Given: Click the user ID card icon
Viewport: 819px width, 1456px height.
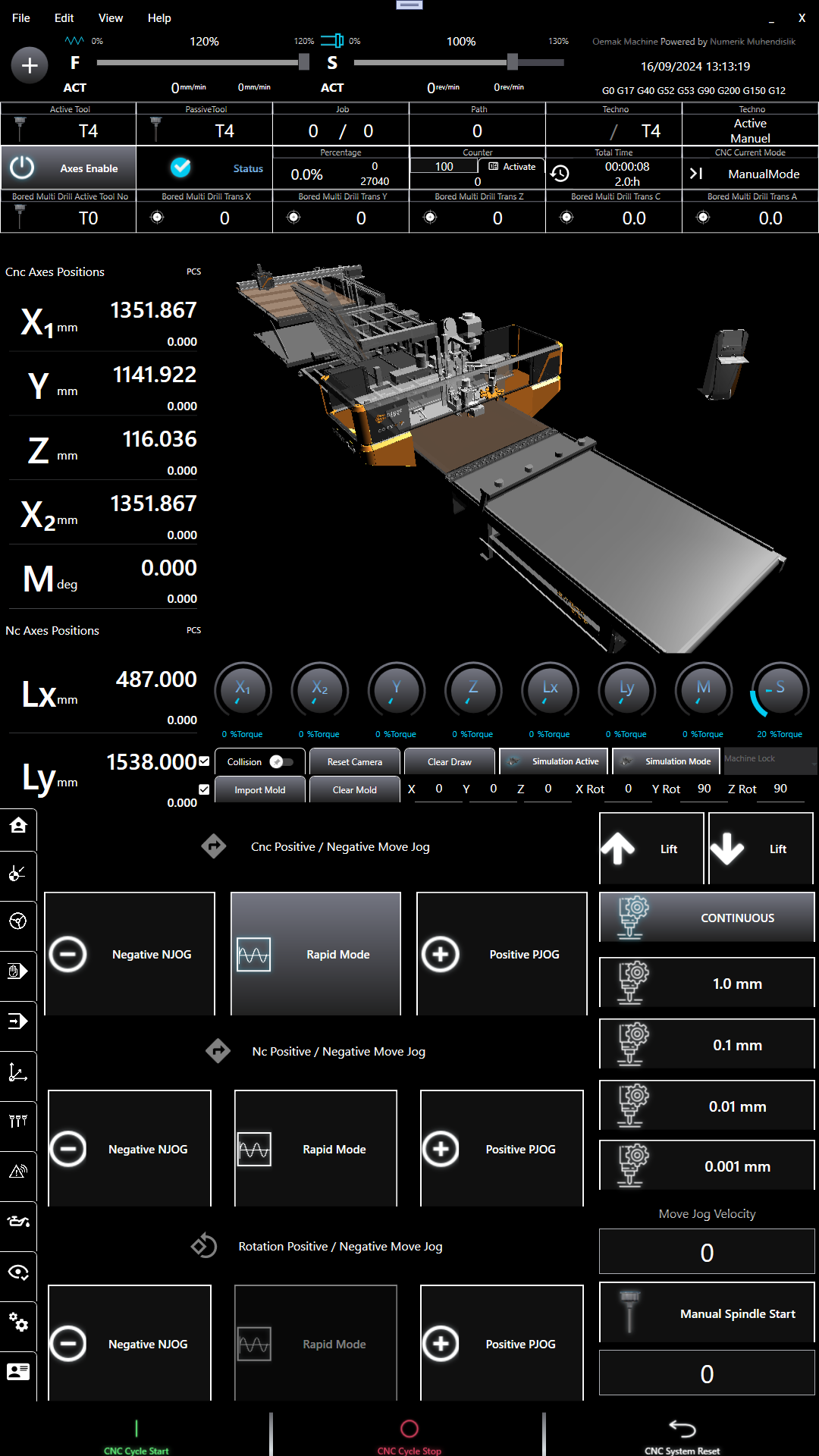Looking at the screenshot, I should point(18,1371).
